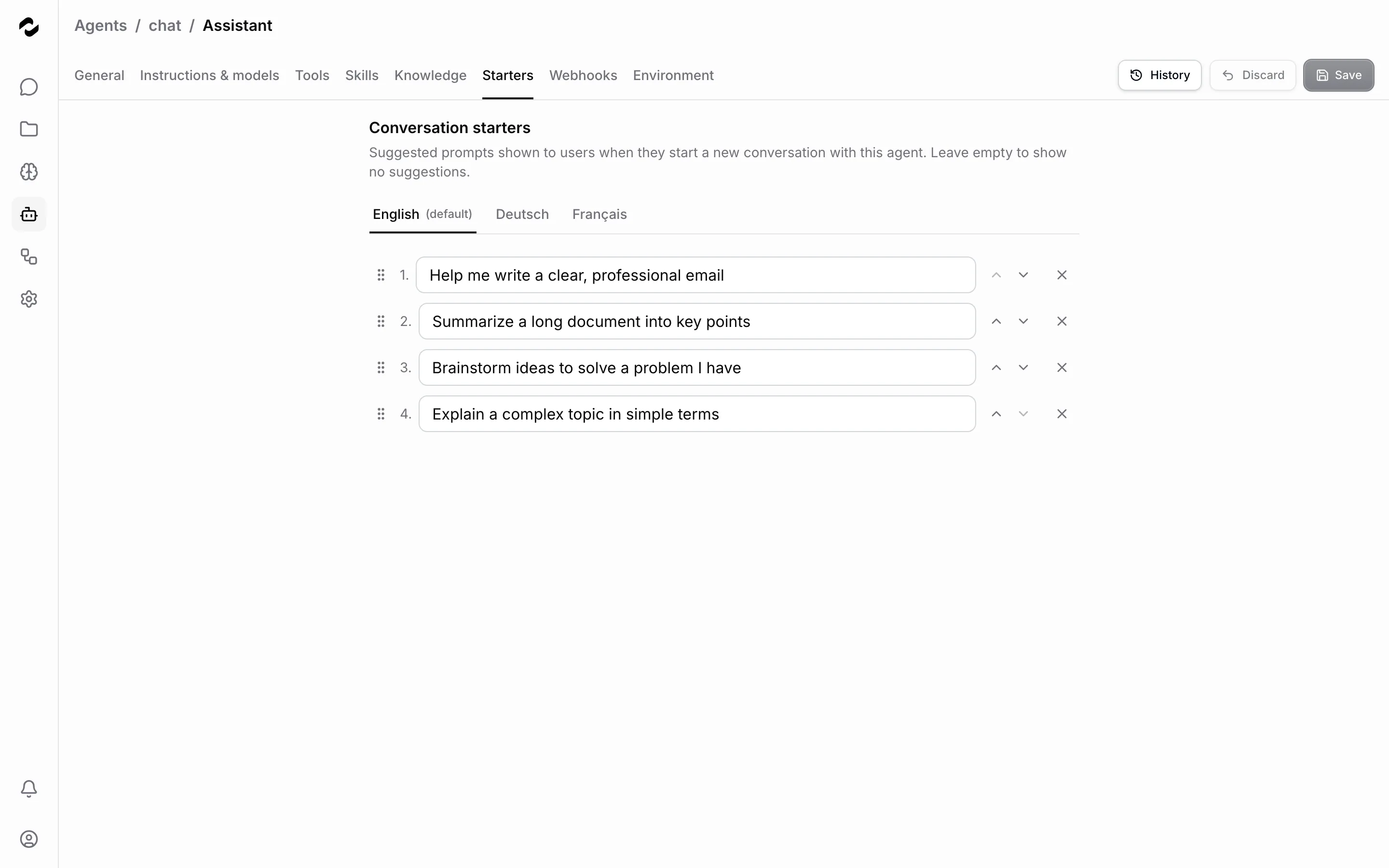The height and width of the screenshot is (868, 1389).
Task: Switch to the Deutsch language tab
Action: click(522, 214)
